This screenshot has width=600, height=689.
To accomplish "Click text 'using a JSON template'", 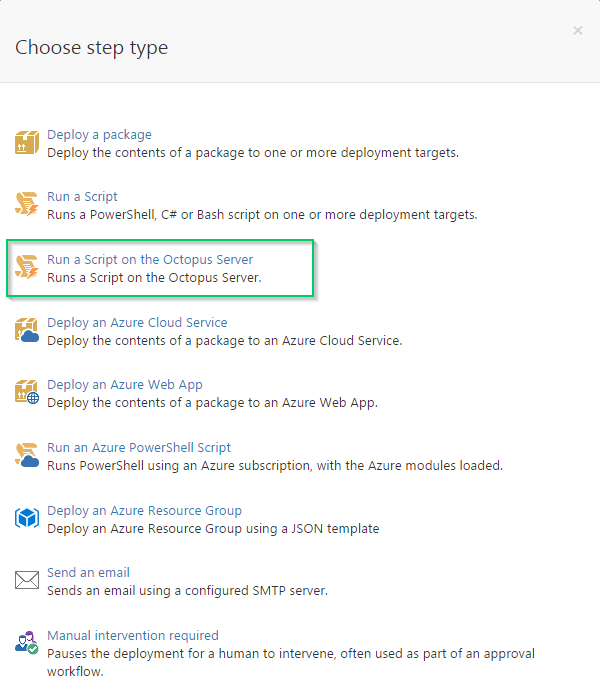I will pos(313,529).
